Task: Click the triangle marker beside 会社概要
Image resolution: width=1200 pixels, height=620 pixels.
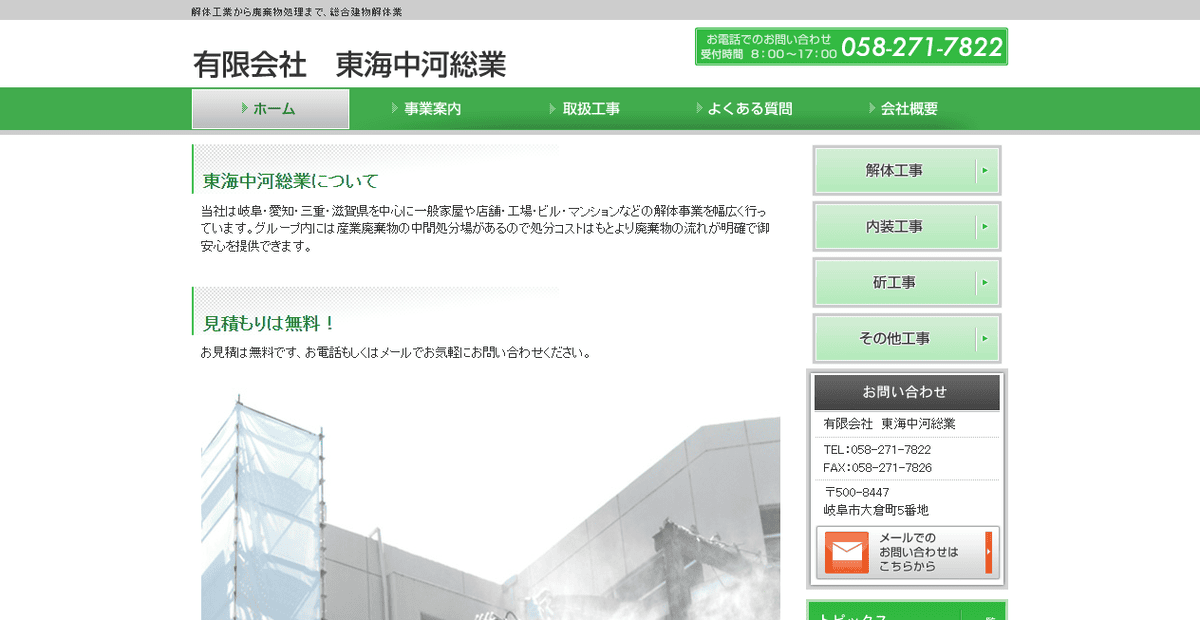Action: tap(871, 108)
